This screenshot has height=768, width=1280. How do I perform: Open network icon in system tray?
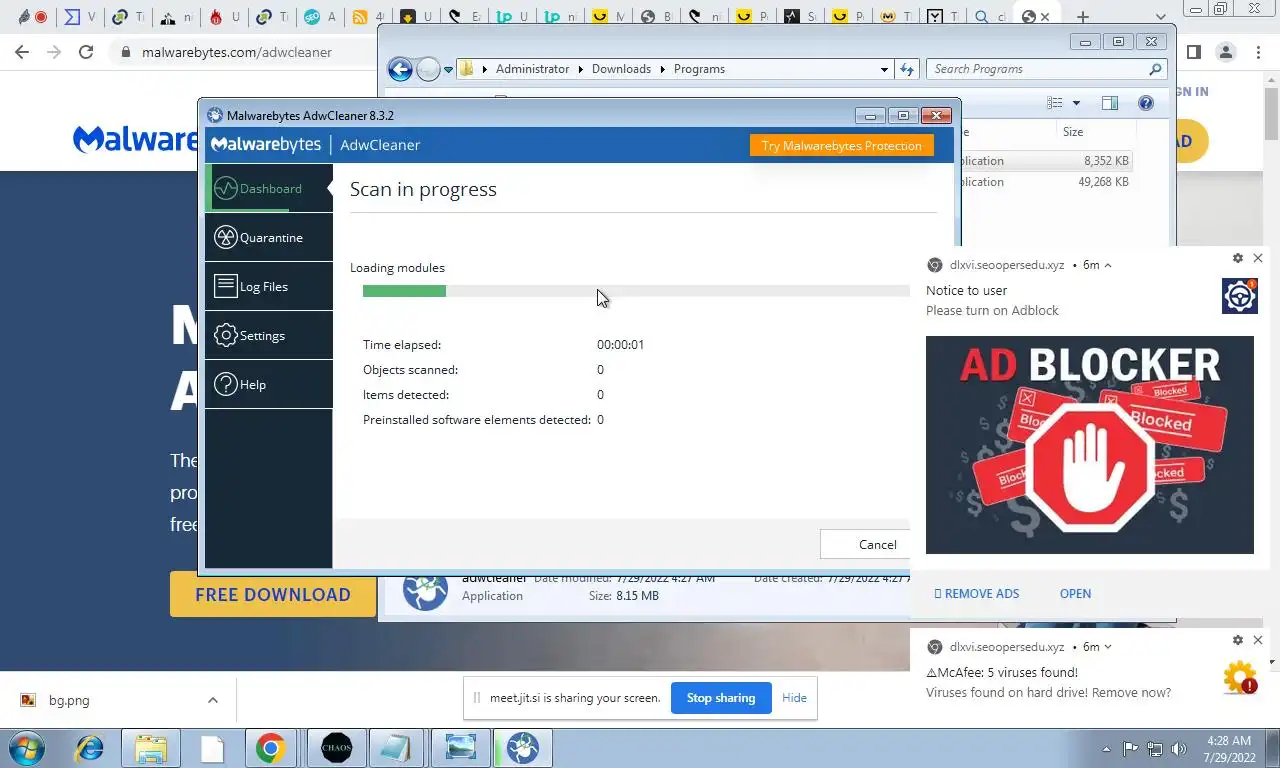pyautogui.click(x=1155, y=748)
